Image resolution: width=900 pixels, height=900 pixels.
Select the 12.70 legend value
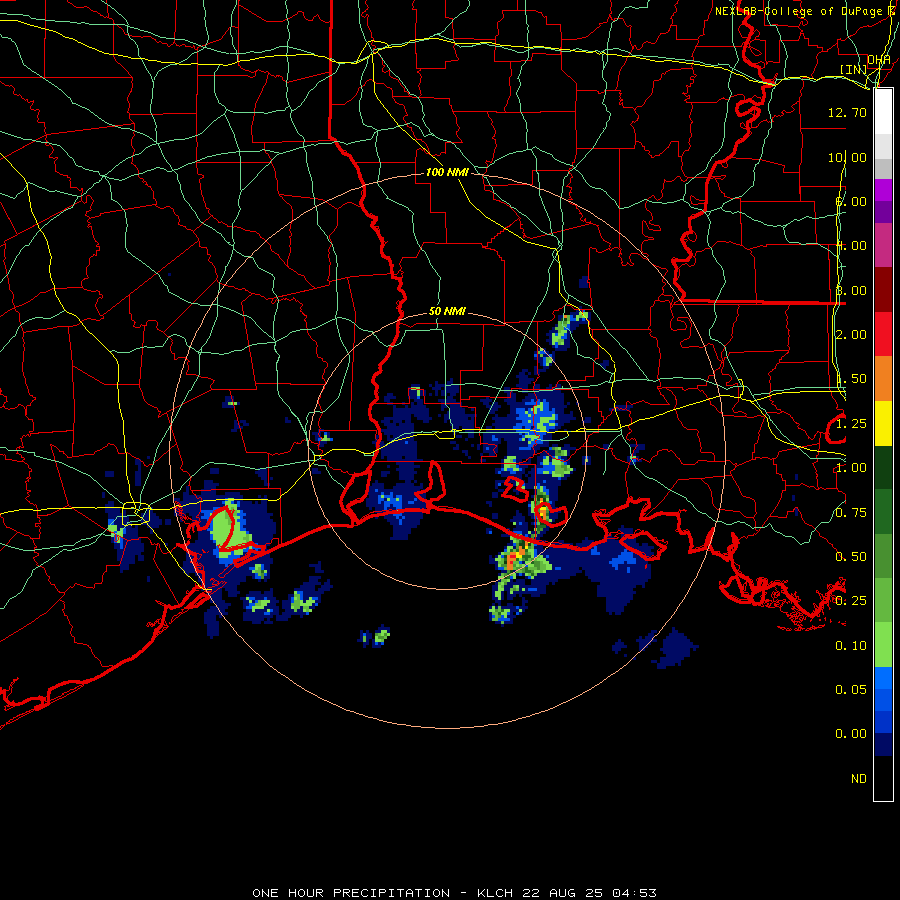pyautogui.click(x=847, y=112)
